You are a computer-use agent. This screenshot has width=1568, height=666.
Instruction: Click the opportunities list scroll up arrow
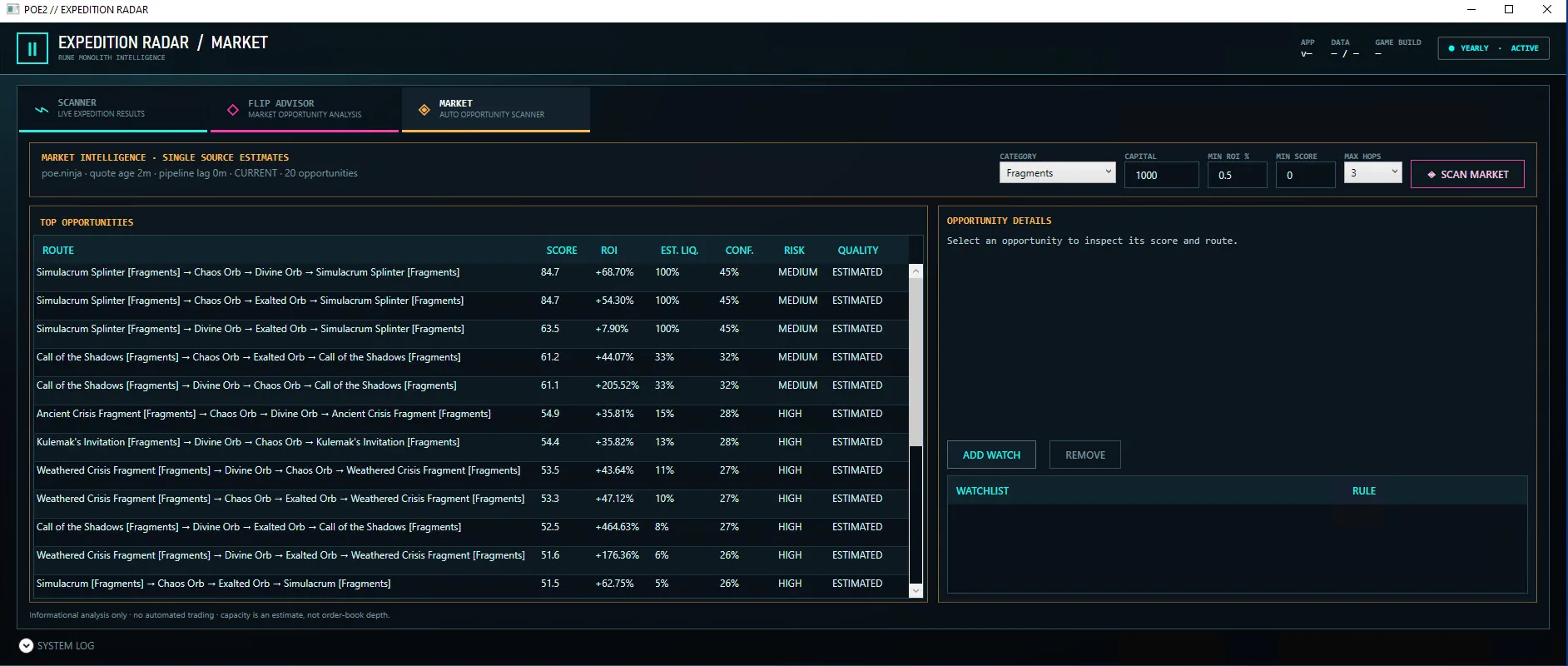tap(916, 271)
